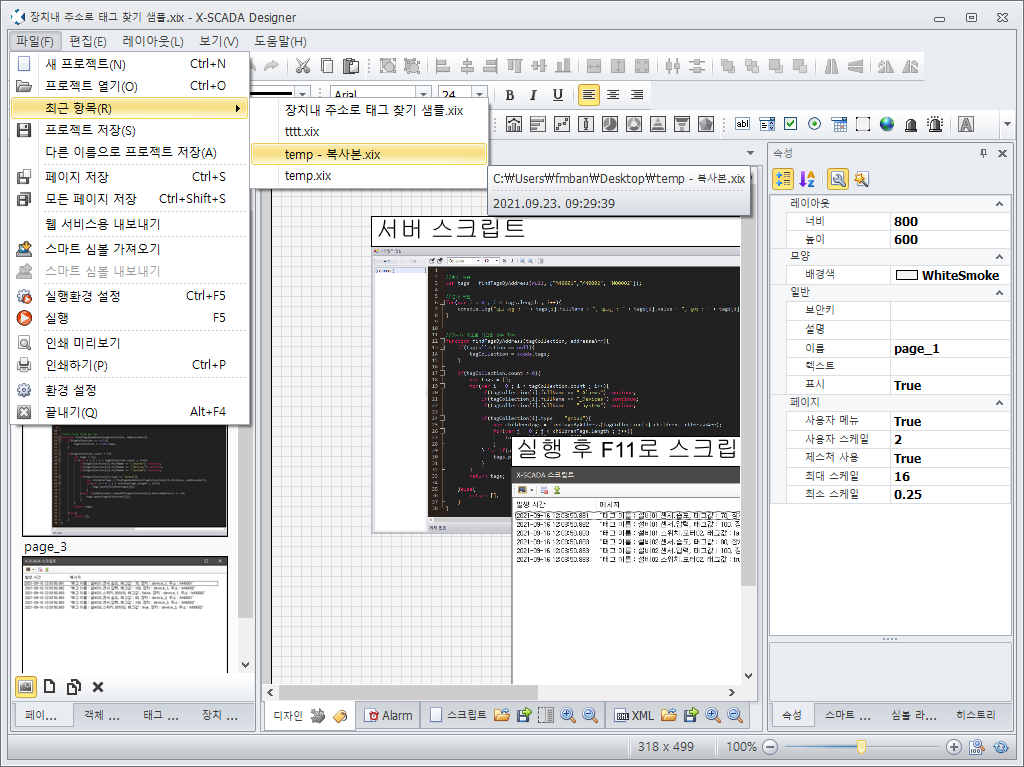
Task: Set text alignment to left
Action: pos(588,95)
